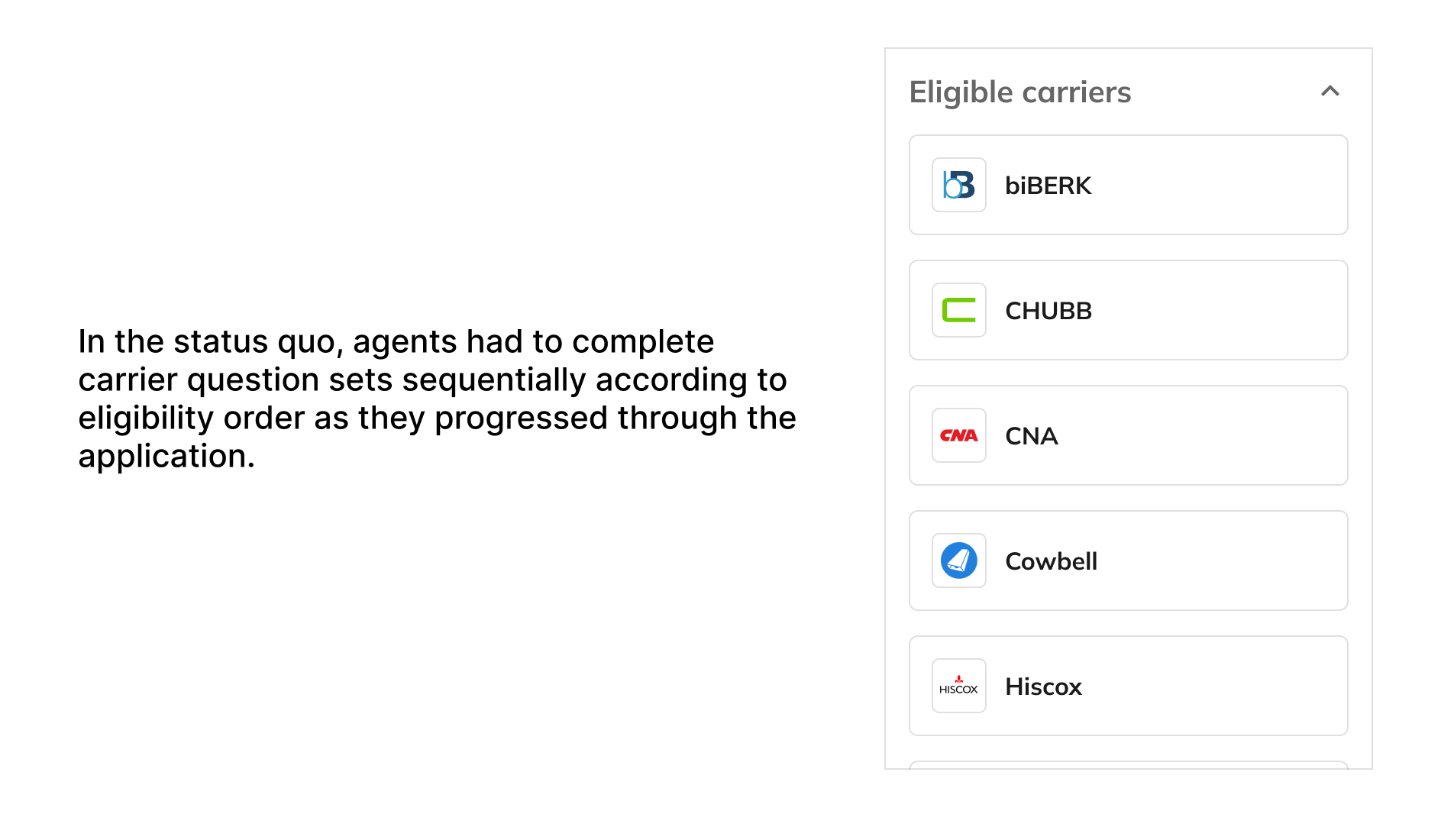Click the Hiscox carrier name text
1454x840 pixels.
(x=1043, y=687)
